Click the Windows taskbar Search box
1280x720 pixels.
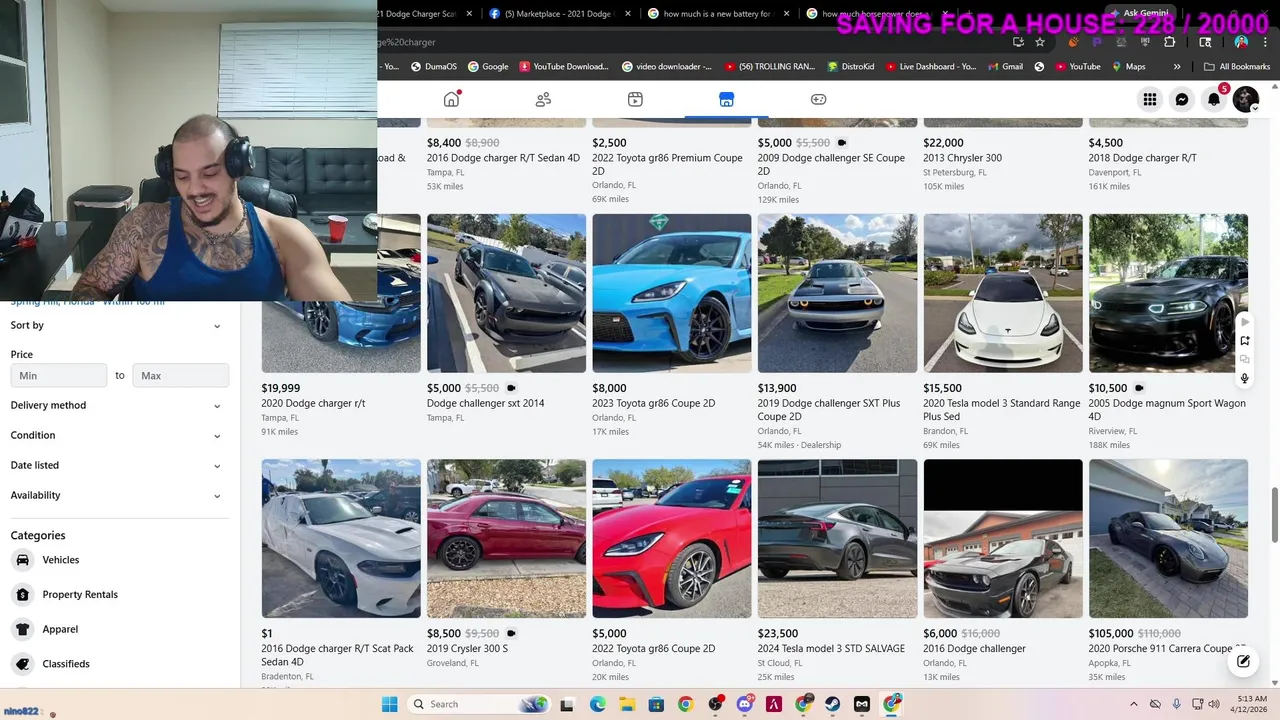pyautogui.click(x=478, y=704)
